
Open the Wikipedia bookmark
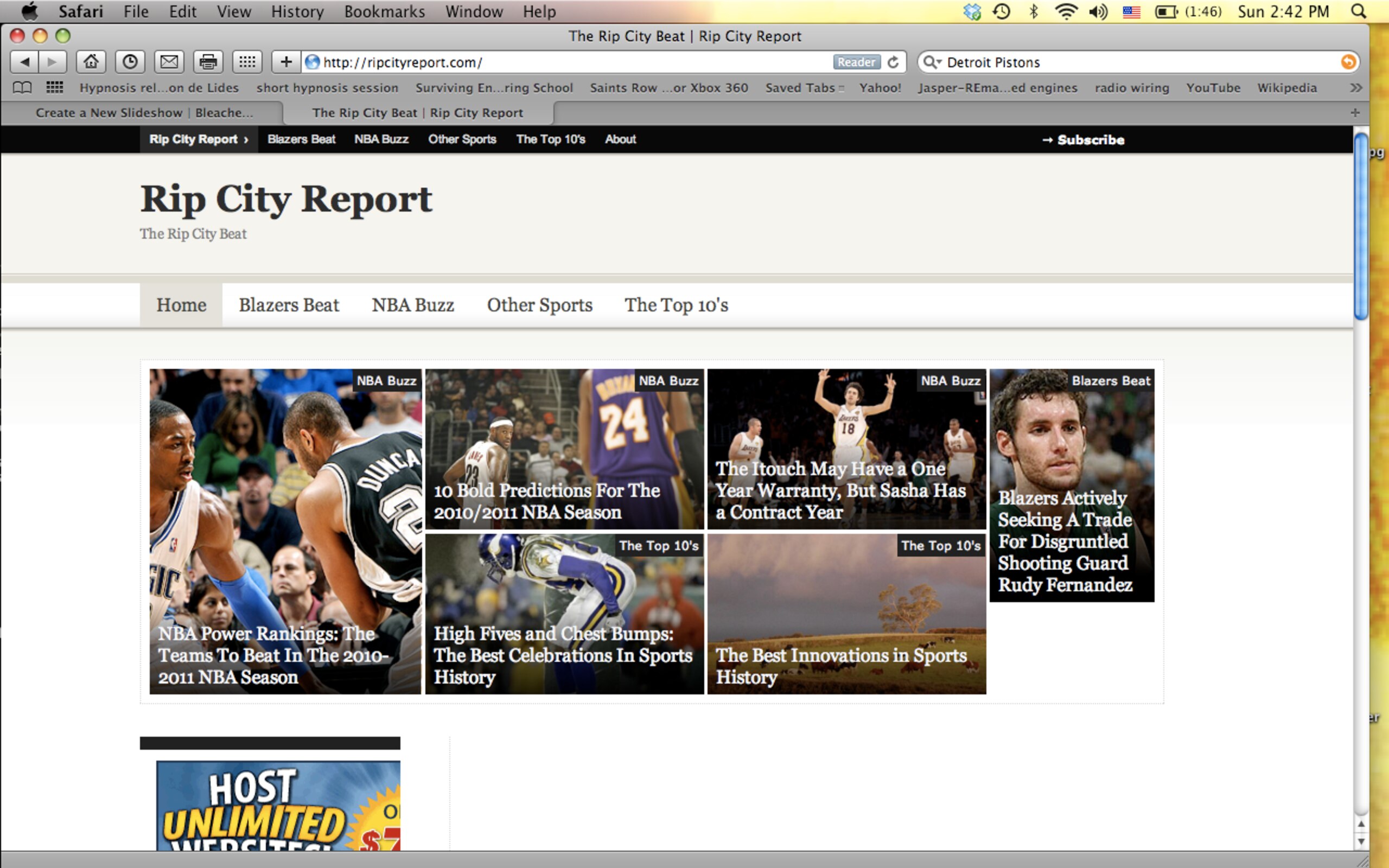pos(1287,88)
